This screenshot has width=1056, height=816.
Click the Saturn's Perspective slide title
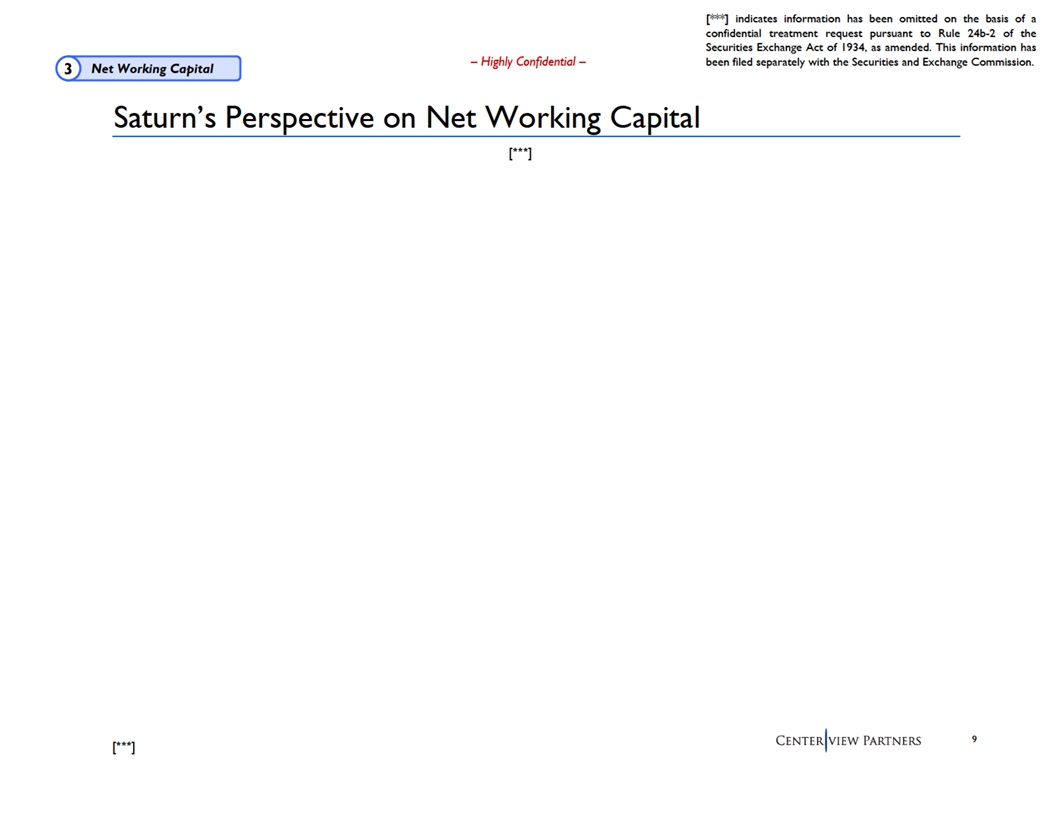(x=406, y=118)
